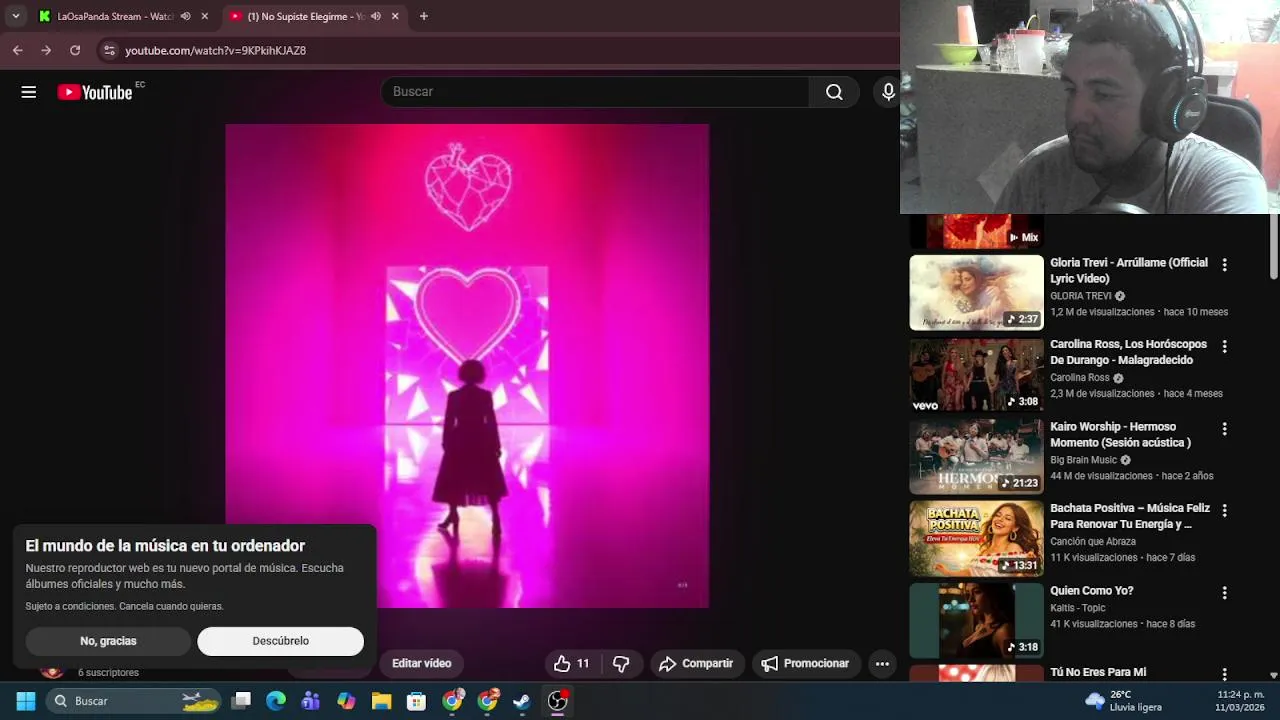View site information icon in address bar
Screen dimensions: 1280x720
point(109,50)
